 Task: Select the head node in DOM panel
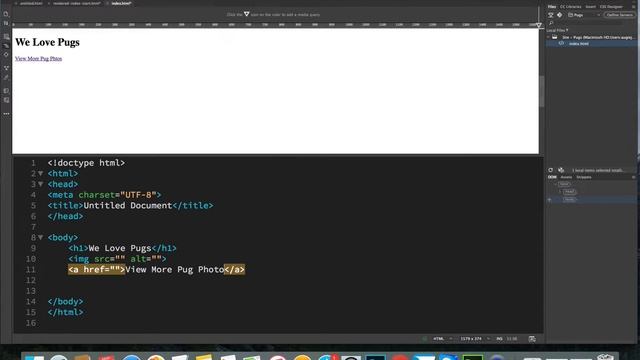[x=569, y=191]
